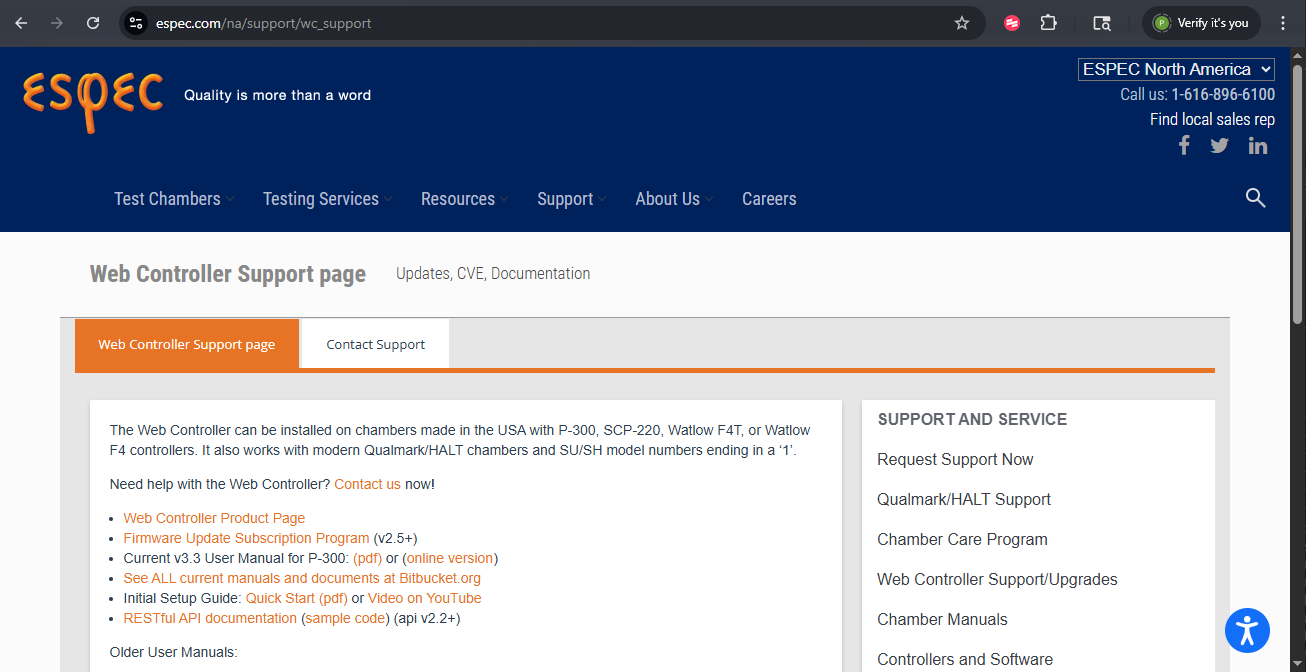Expand the Testing Services menu
The width and height of the screenshot is (1306, 672).
[x=328, y=199]
